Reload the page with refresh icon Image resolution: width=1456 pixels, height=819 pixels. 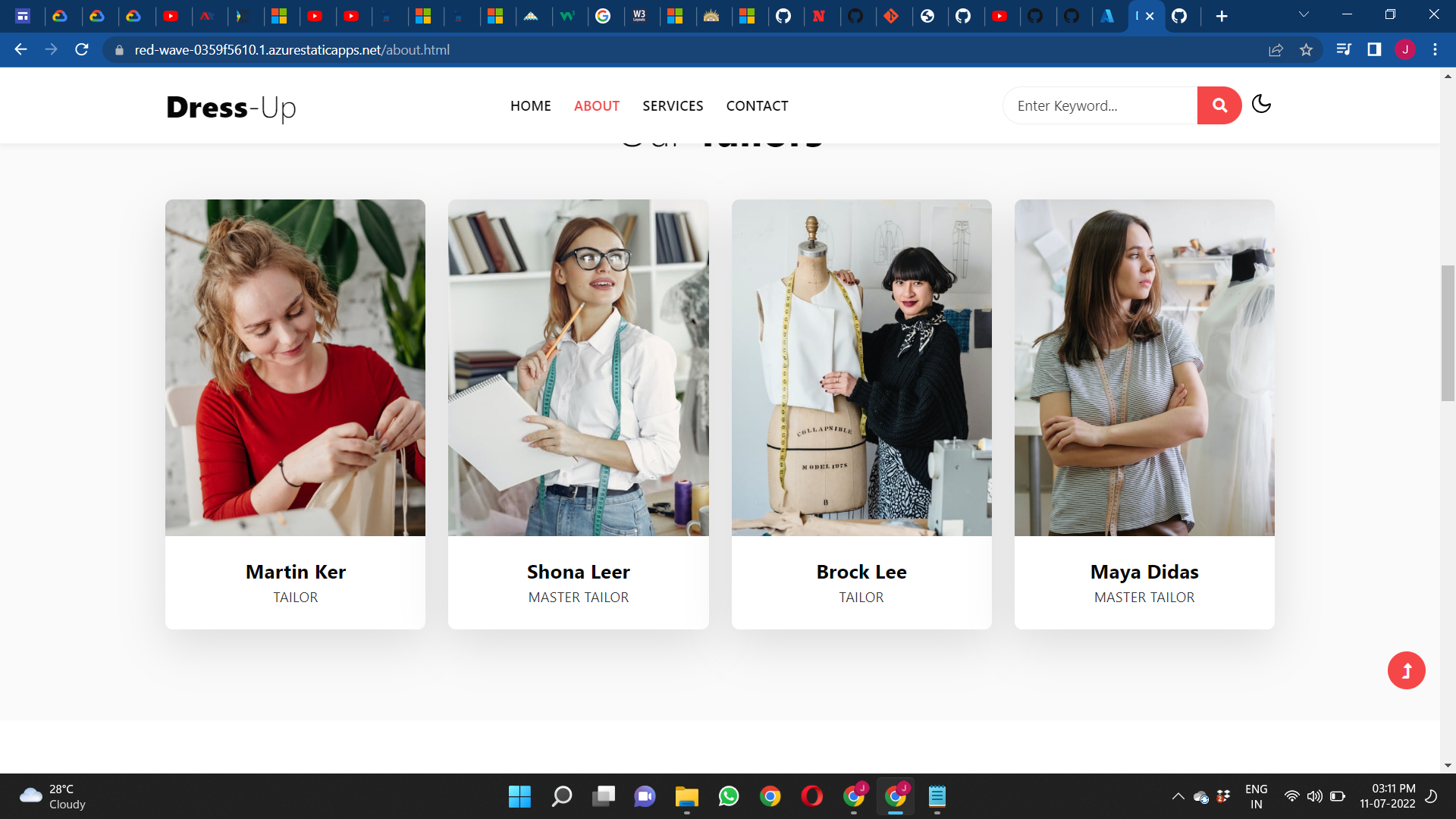pos(82,50)
